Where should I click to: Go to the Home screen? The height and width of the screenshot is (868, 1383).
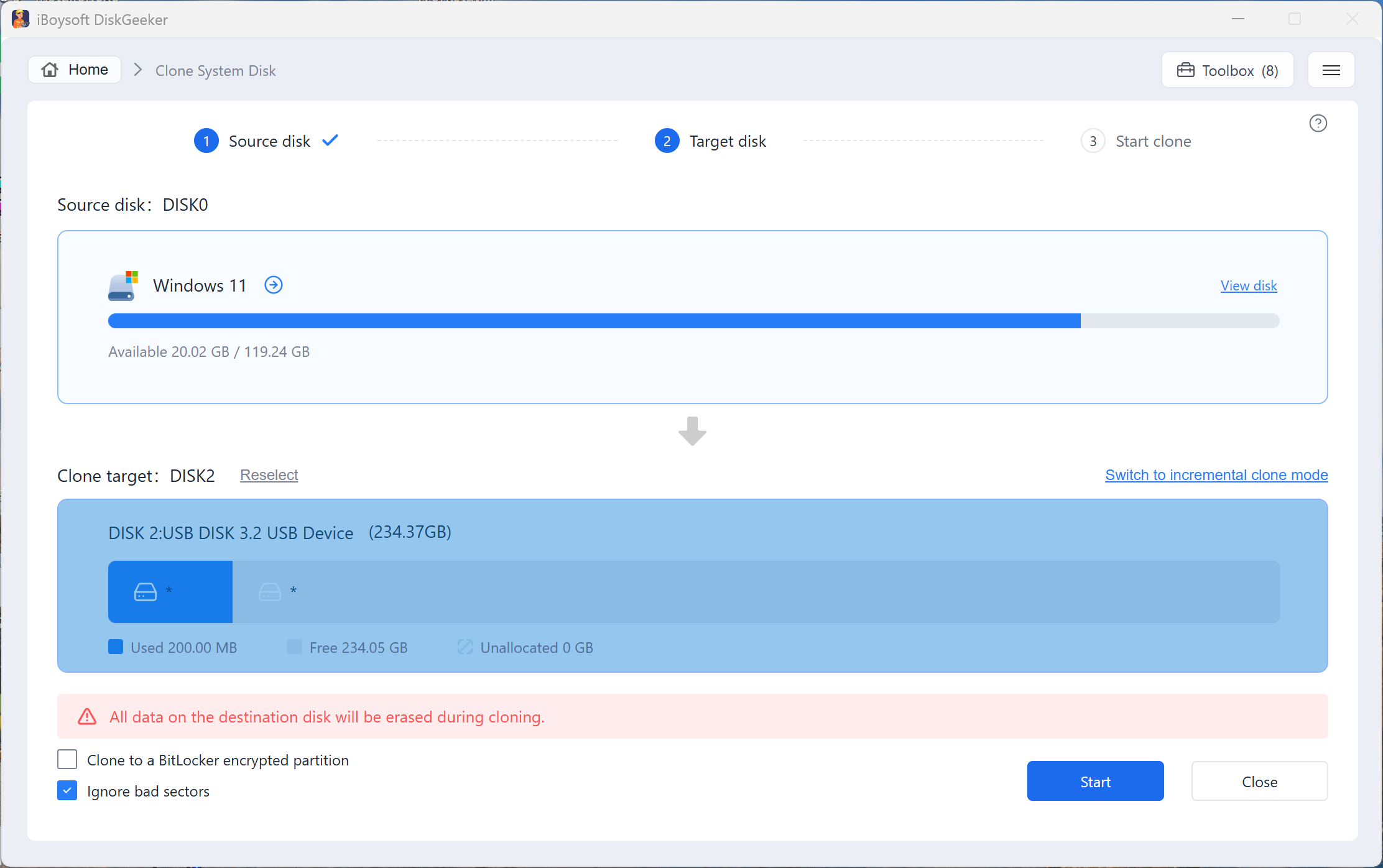pos(75,70)
